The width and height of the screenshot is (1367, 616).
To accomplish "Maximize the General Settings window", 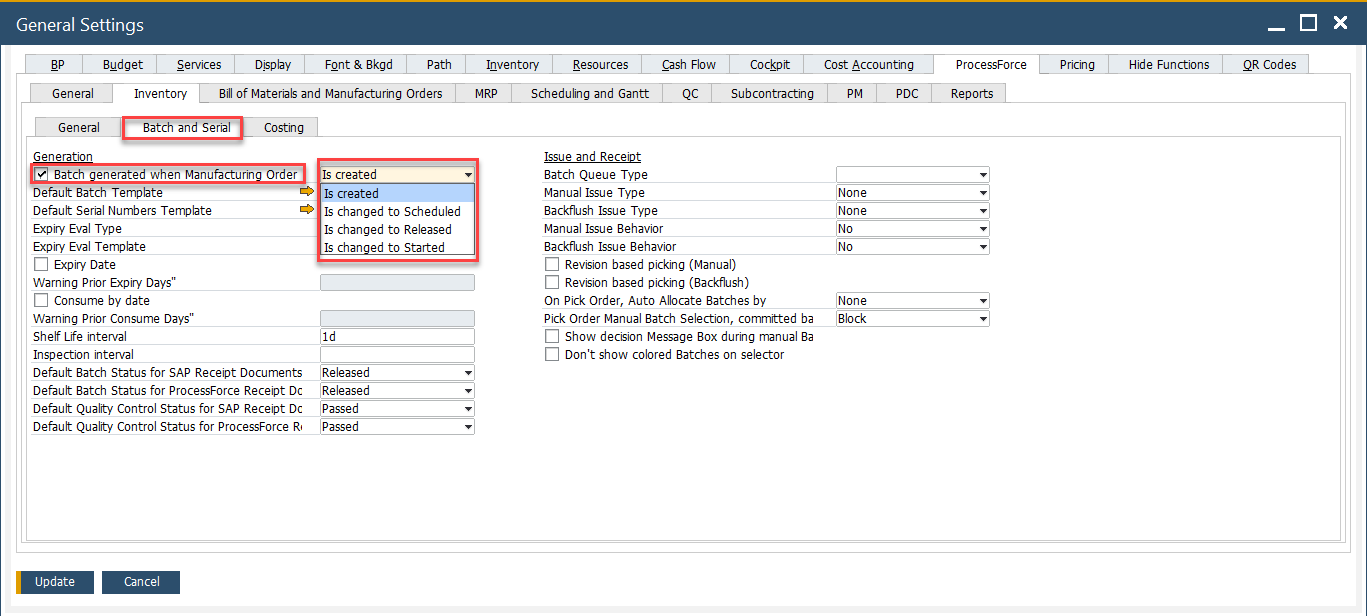I will pyautogui.click(x=1308, y=23).
